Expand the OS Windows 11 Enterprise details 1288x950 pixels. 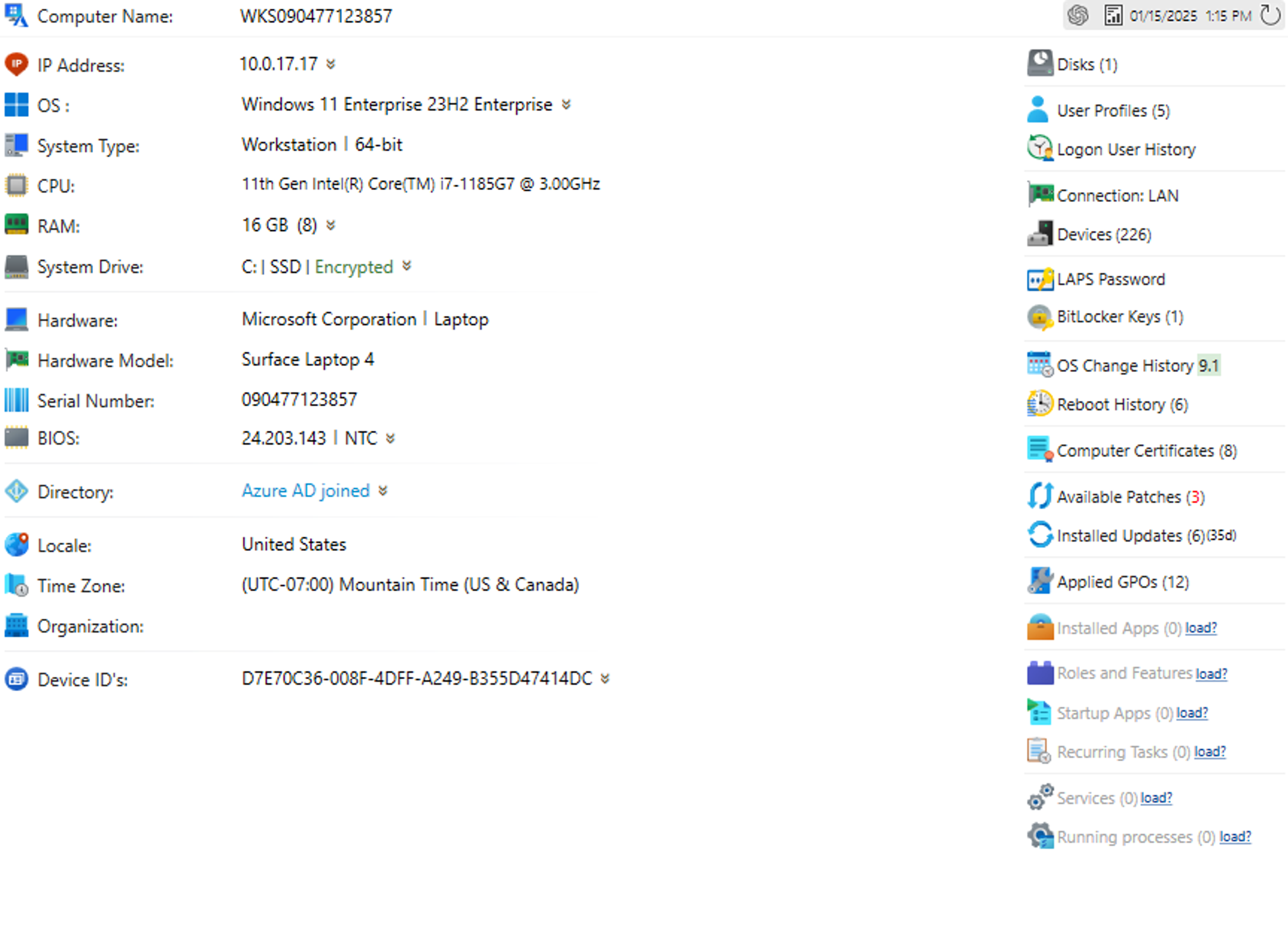566,105
